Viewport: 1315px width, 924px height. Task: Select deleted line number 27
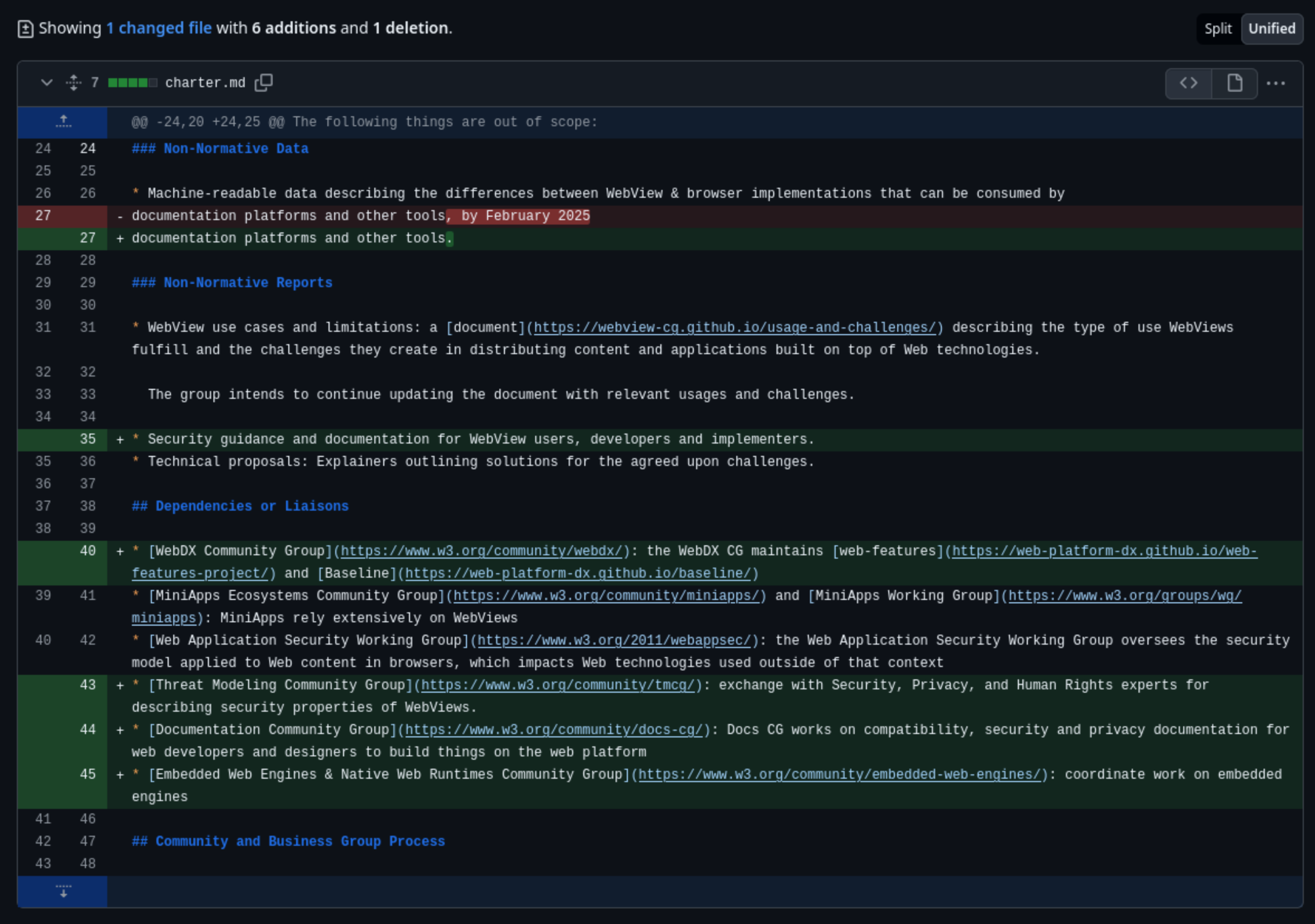point(43,216)
